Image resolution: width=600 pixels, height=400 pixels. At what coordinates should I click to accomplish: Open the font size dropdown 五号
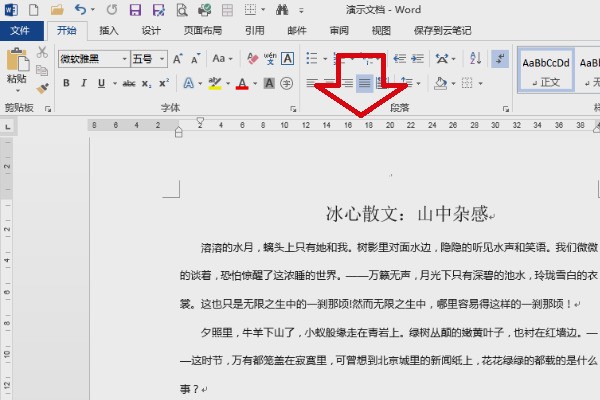[149, 59]
